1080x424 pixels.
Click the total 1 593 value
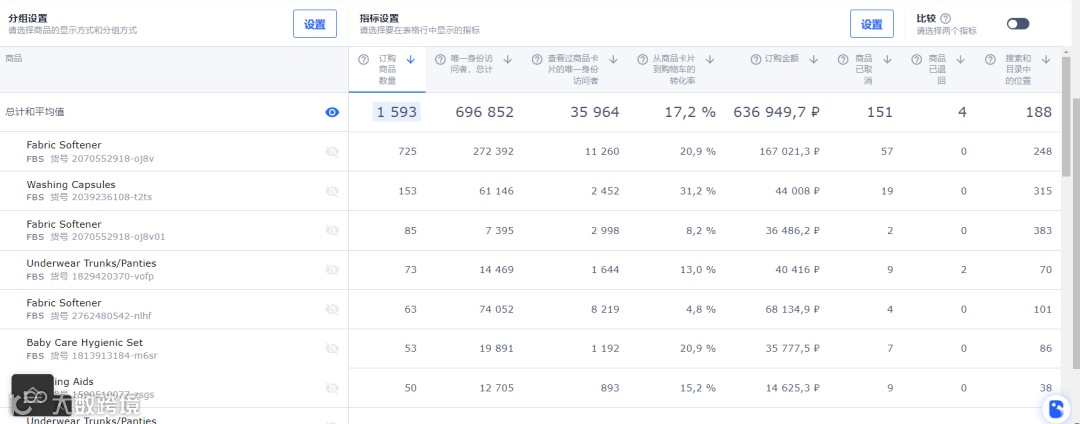(x=397, y=112)
